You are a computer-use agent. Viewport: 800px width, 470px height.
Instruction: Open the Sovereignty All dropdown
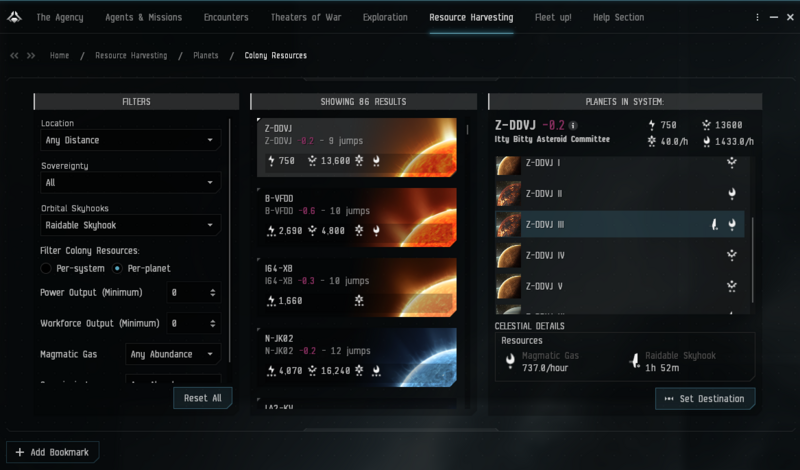coord(131,183)
